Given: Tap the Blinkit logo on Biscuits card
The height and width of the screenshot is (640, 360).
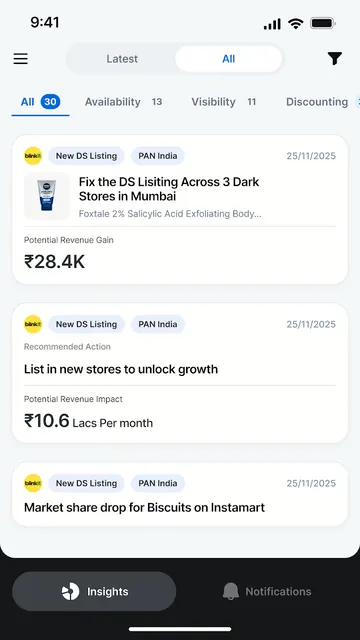Looking at the screenshot, I should [x=33, y=483].
